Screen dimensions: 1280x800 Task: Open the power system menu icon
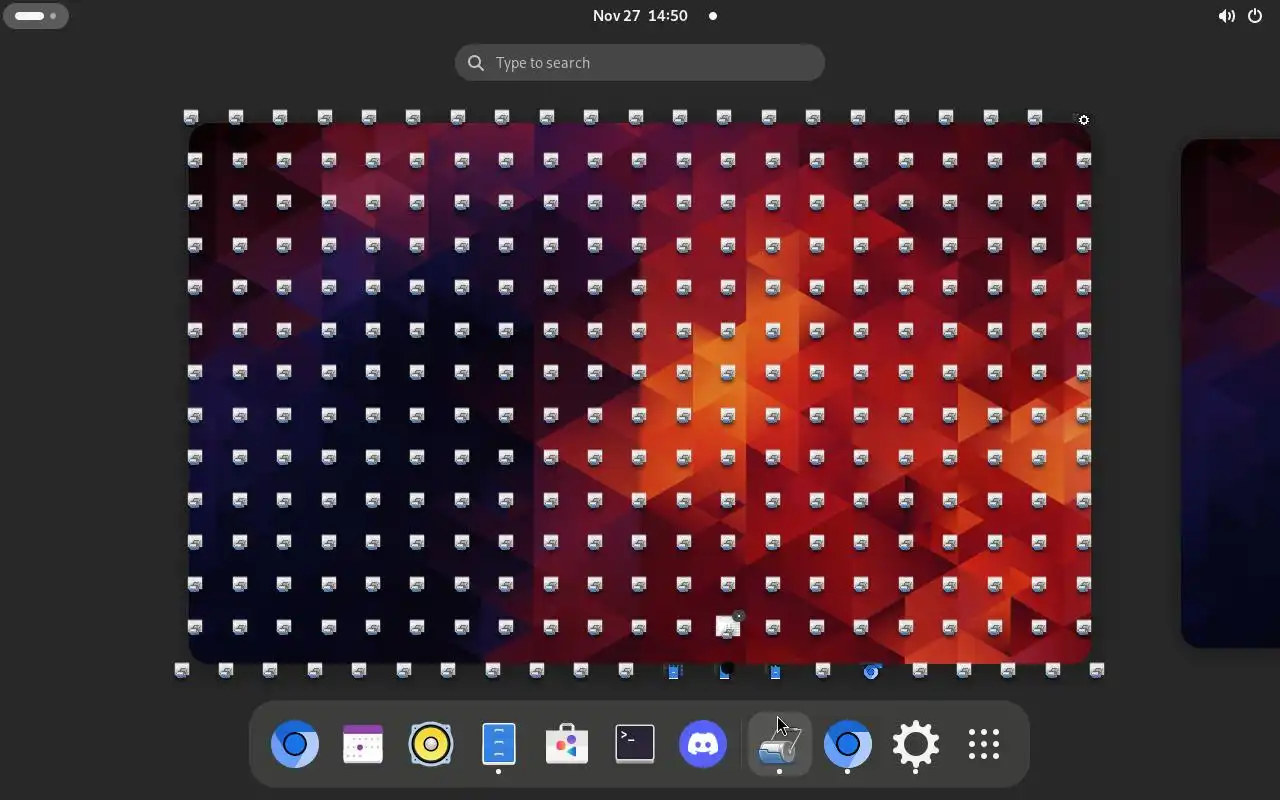pyautogui.click(x=1255, y=16)
